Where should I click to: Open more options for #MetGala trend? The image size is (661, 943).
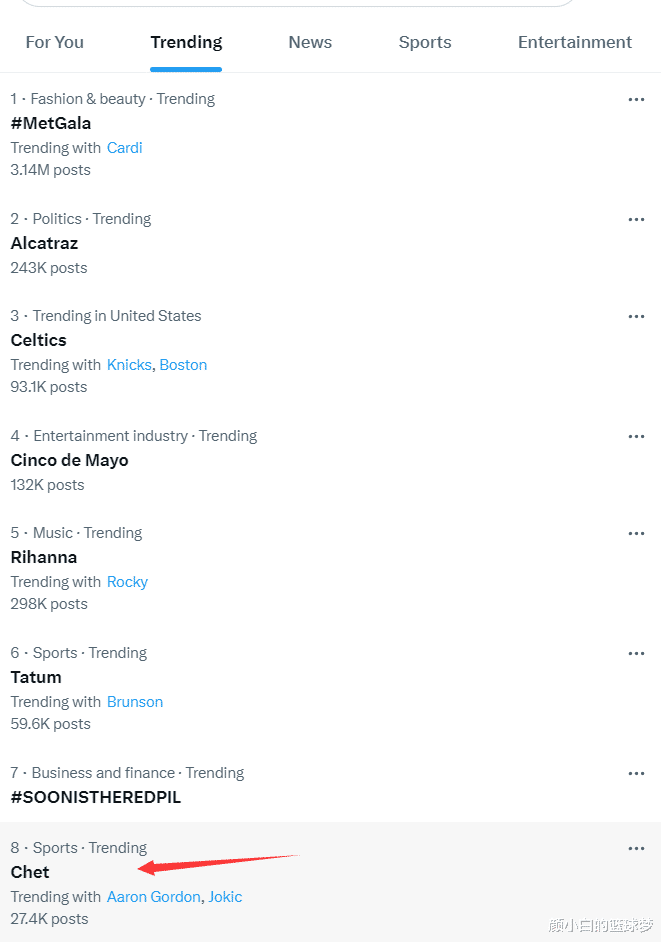636,99
